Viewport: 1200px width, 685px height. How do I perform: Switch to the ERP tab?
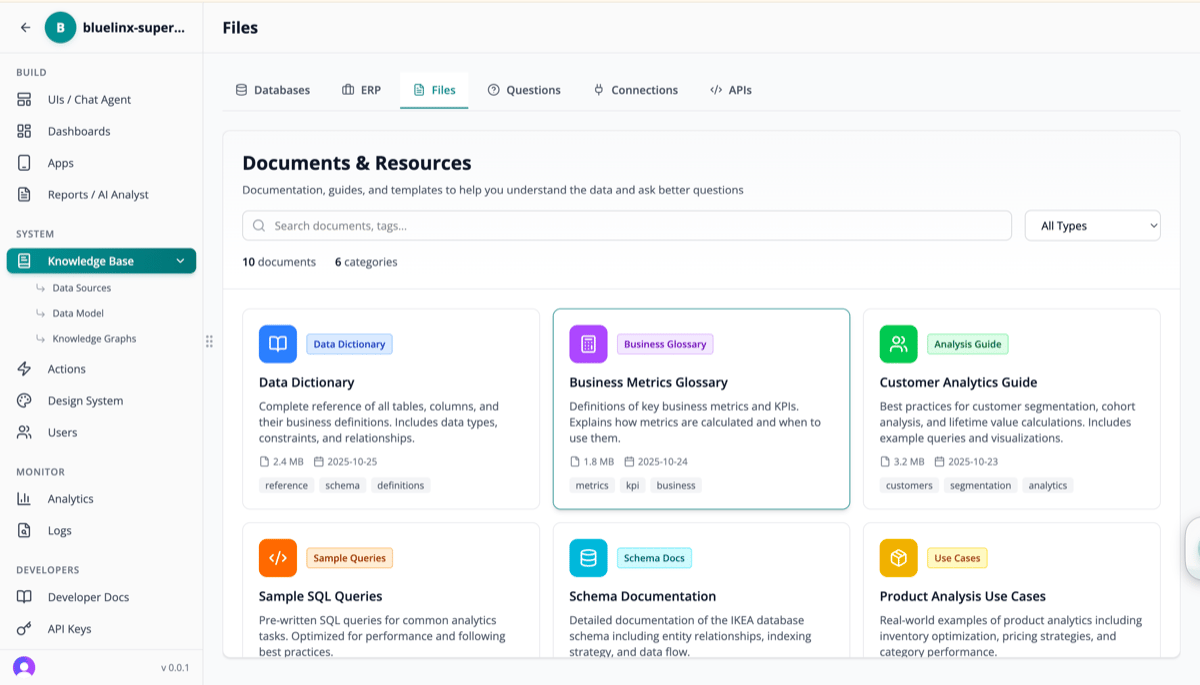361,90
